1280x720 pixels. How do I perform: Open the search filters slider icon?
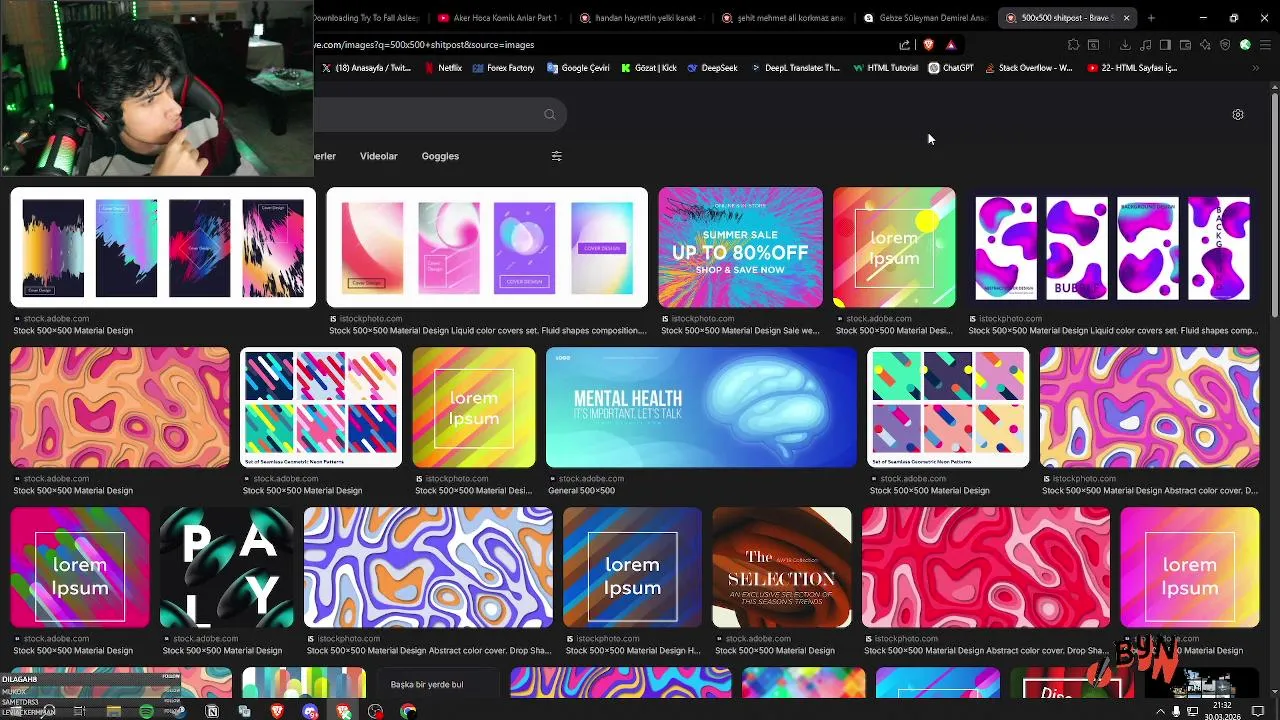[557, 156]
